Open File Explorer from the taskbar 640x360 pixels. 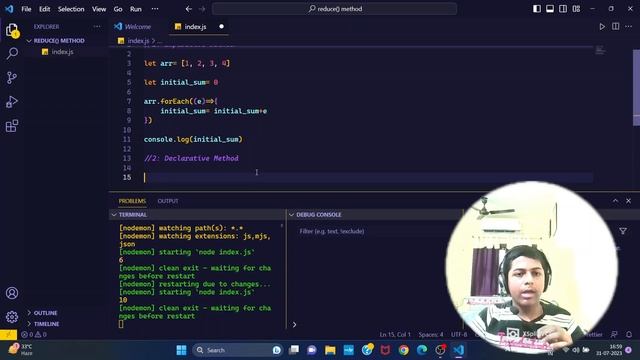coord(330,350)
